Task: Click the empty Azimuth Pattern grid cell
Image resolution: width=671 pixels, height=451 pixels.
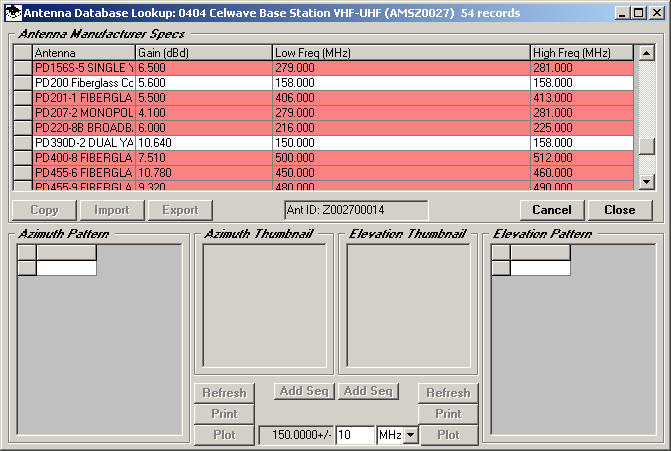Action: point(66,268)
